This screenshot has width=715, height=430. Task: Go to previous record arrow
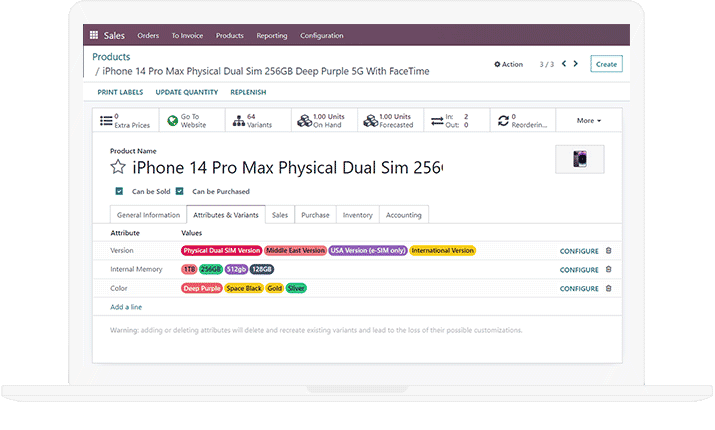[563, 64]
